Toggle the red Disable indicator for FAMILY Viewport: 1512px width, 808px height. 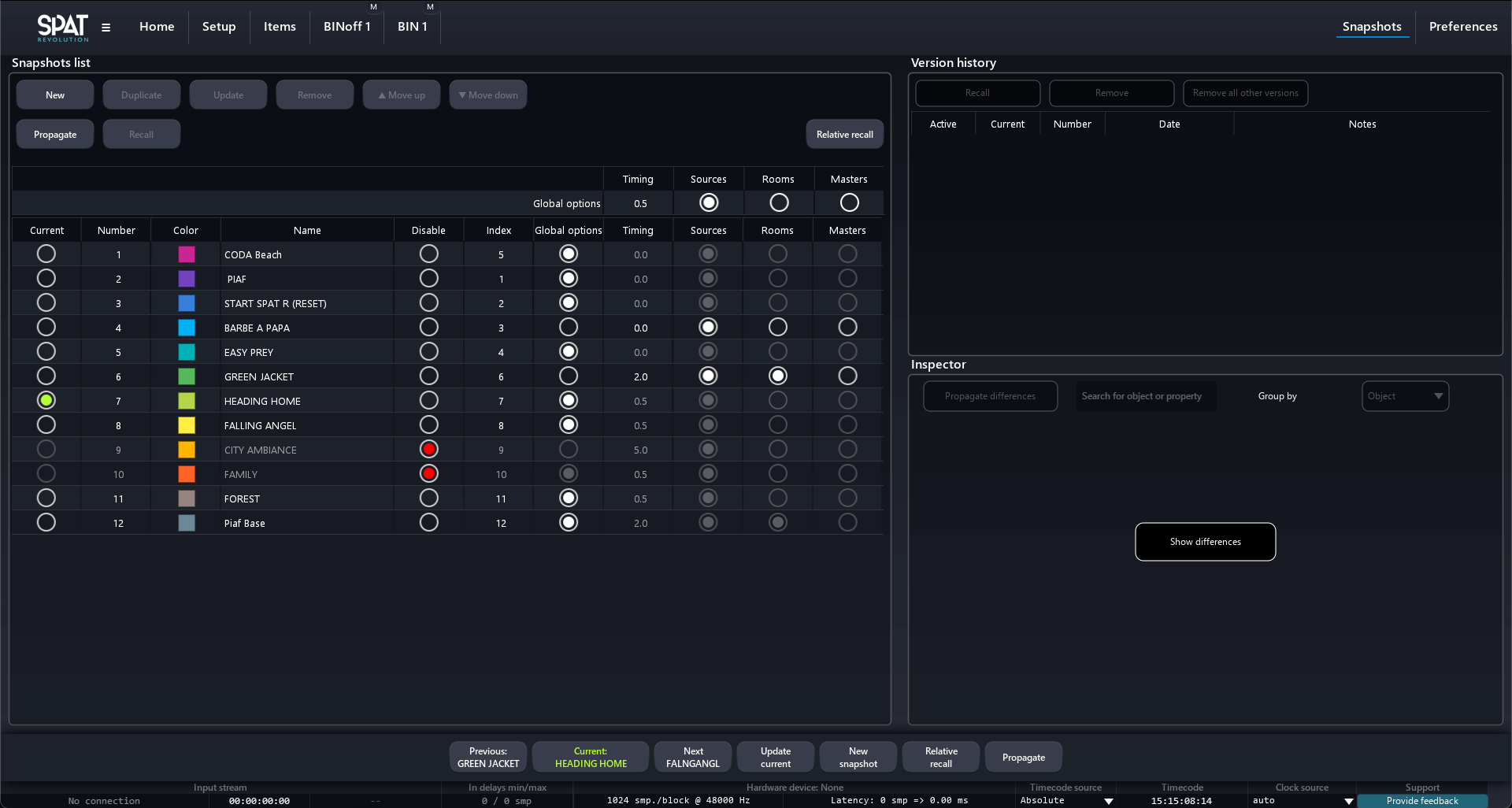[428, 474]
